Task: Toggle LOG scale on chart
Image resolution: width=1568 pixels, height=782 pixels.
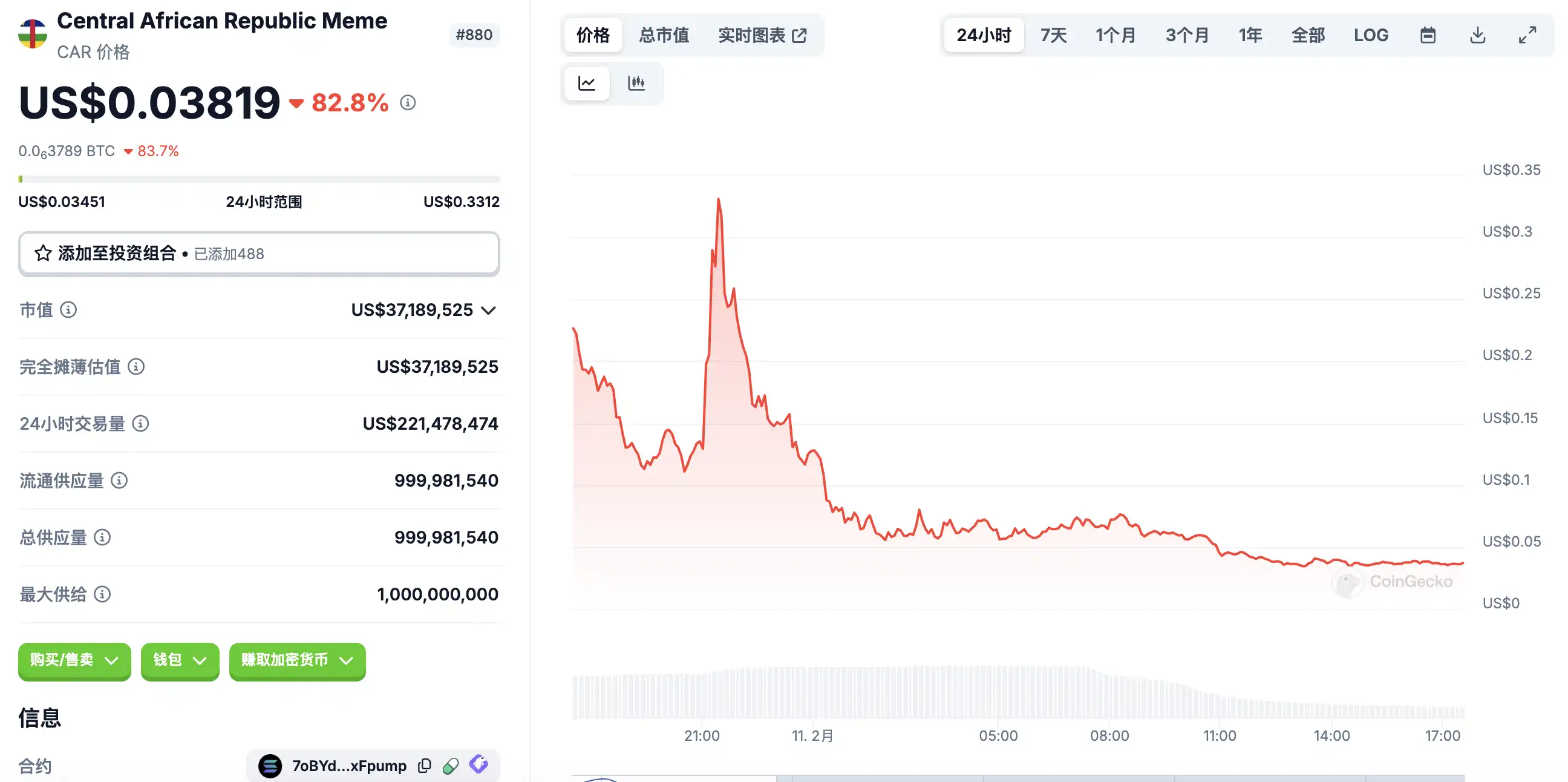Action: (1371, 35)
